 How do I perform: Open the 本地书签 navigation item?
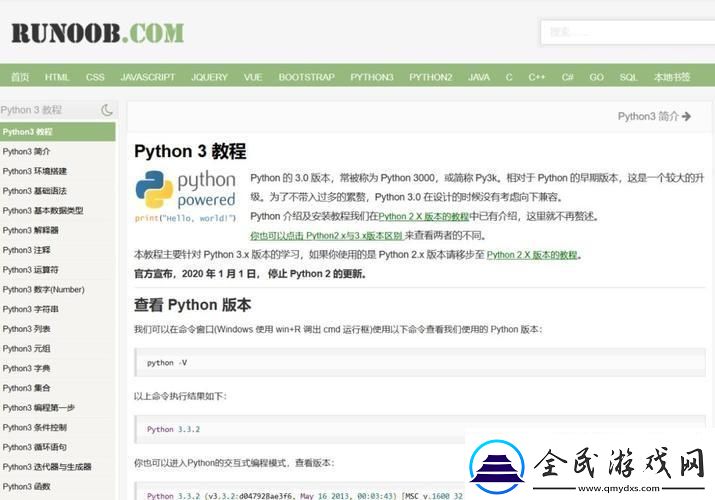click(x=672, y=77)
